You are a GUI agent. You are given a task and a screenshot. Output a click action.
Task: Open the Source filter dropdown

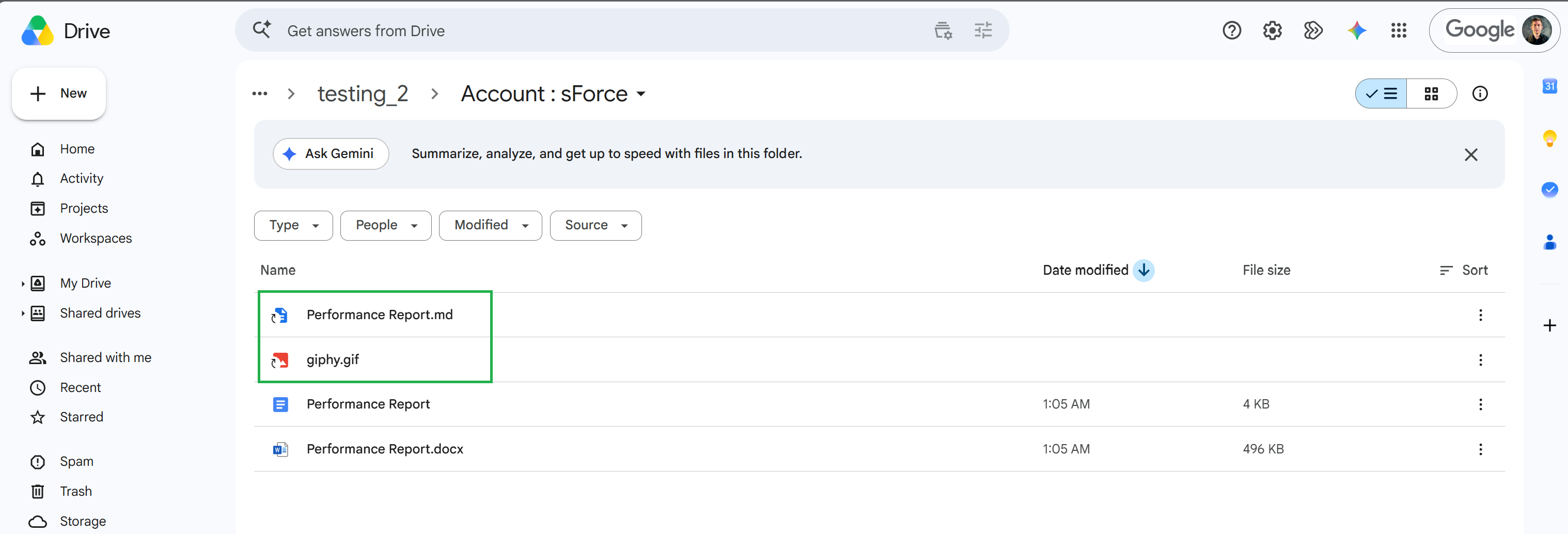(595, 225)
